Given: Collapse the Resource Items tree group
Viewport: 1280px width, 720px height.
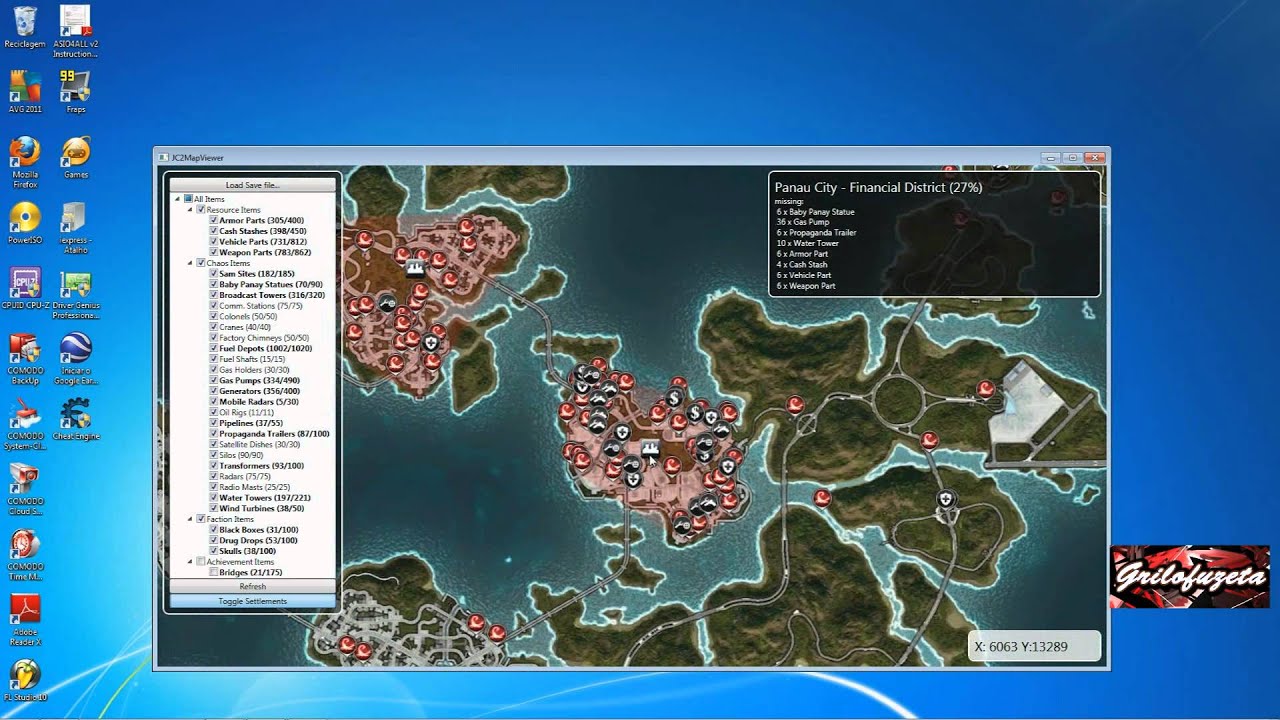Looking at the screenshot, I should coord(190,210).
